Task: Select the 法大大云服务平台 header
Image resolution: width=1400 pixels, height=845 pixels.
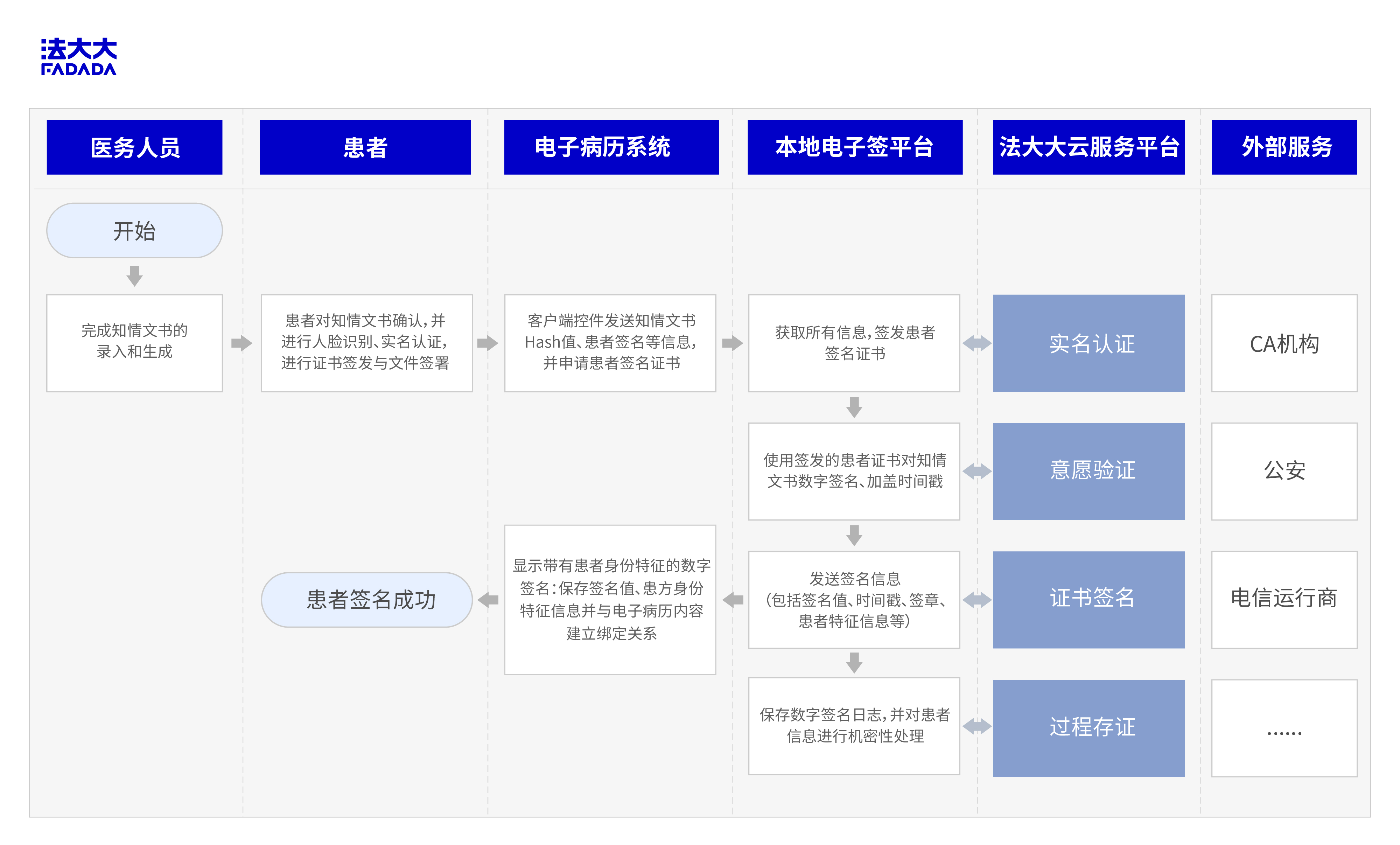Action: point(1088,147)
